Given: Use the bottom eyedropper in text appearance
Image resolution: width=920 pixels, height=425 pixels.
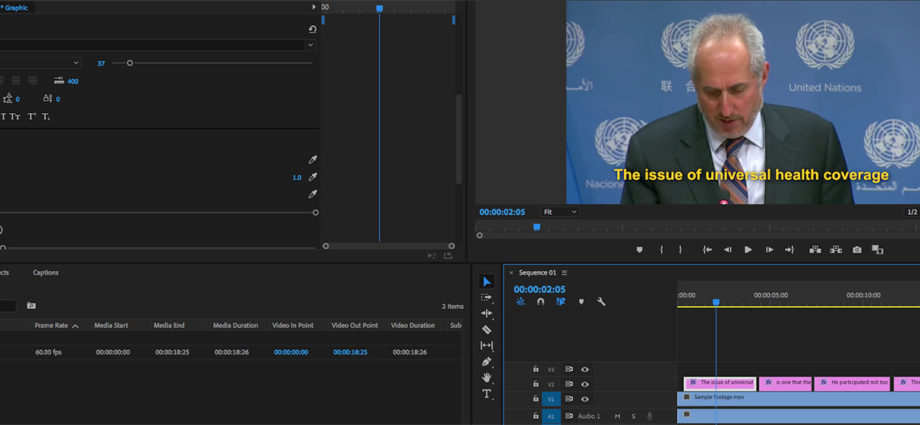Looking at the screenshot, I should [x=313, y=194].
